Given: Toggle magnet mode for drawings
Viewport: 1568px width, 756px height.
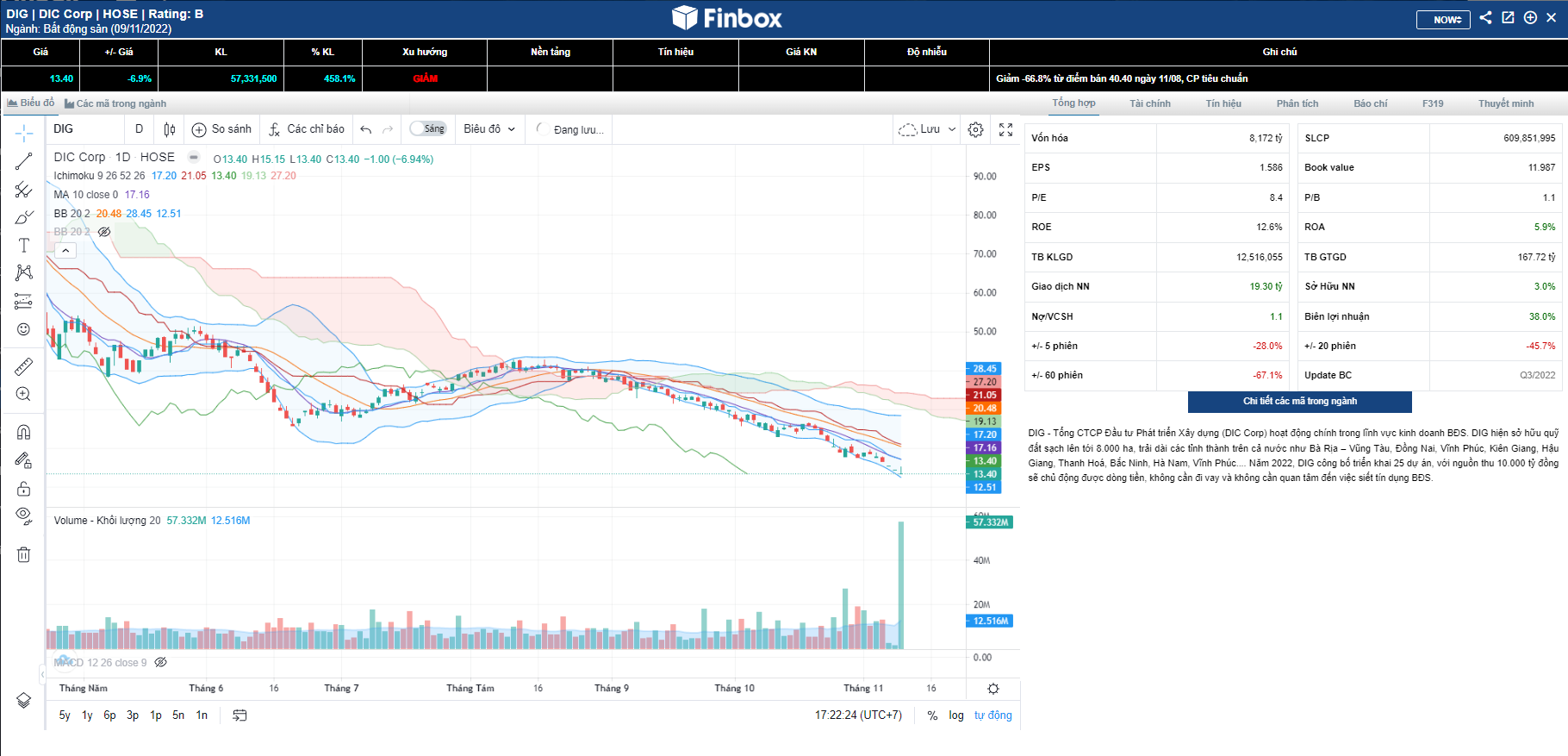Looking at the screenshot, I should coord(24,432).
